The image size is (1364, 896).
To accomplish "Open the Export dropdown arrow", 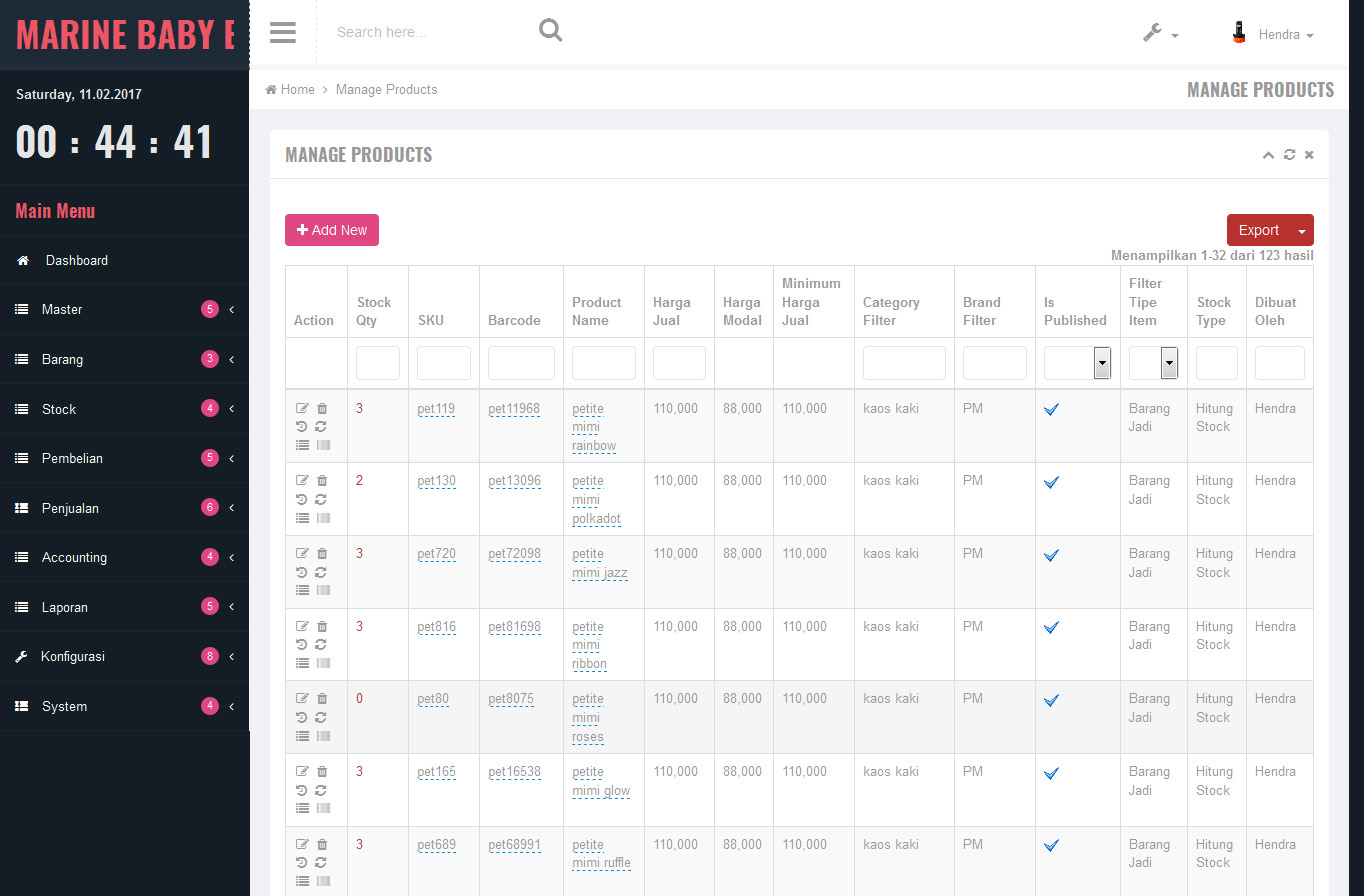I will coord(1301,230).
